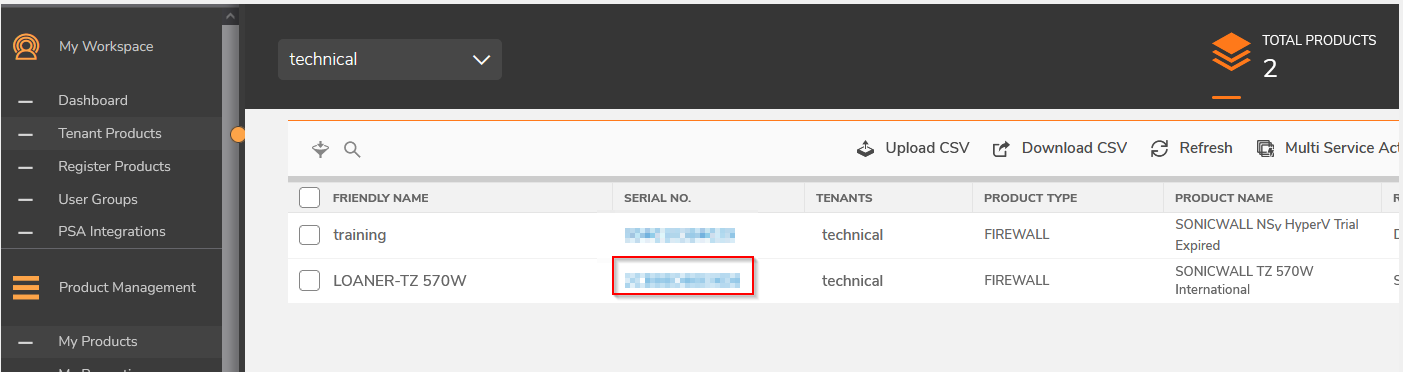Sort by Friendly Name column header
The image size is (1403, 372).
click(381, 198)
